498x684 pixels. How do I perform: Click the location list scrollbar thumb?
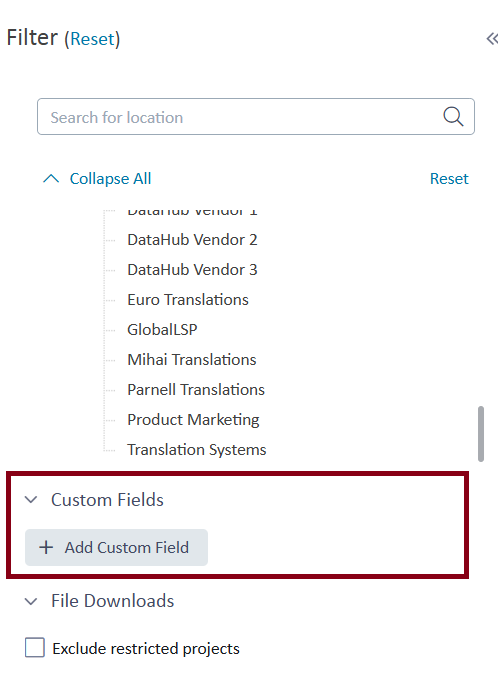click(x=481, y=434)
